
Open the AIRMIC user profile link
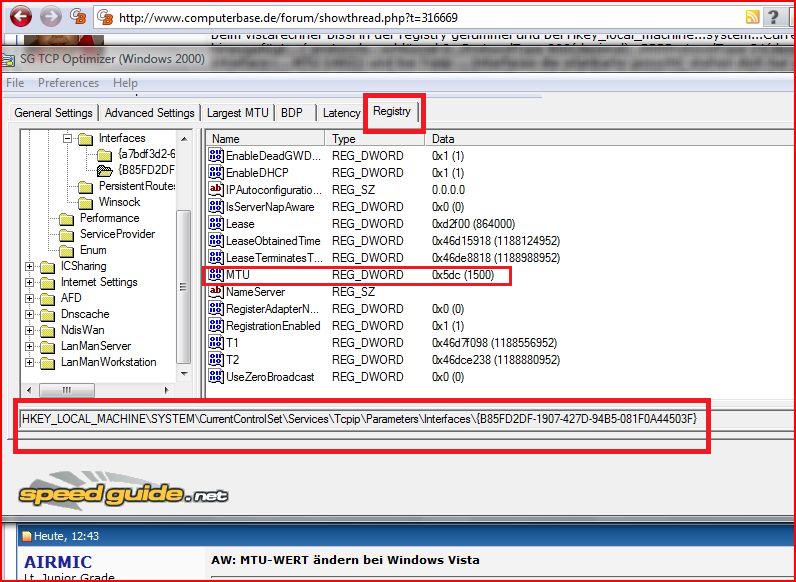pos(58,562)
